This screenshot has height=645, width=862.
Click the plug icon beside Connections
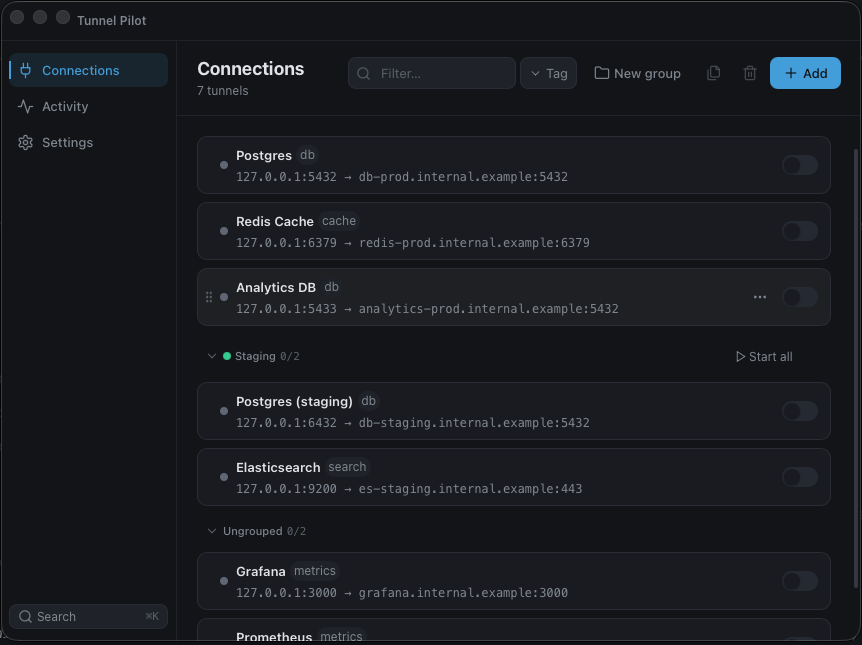point(25,70)
